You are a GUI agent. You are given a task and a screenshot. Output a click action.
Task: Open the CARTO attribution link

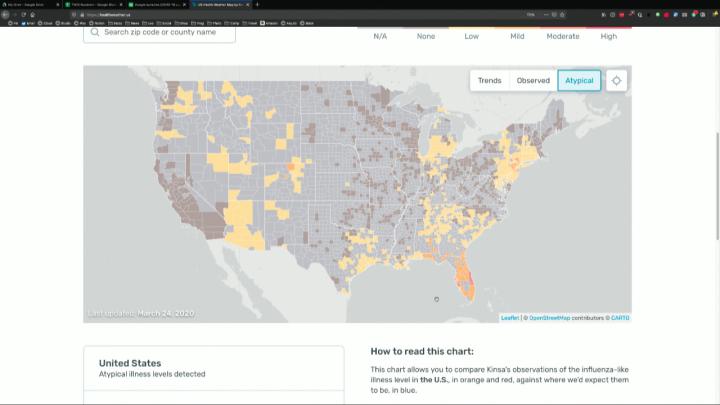tap(621, 318)
